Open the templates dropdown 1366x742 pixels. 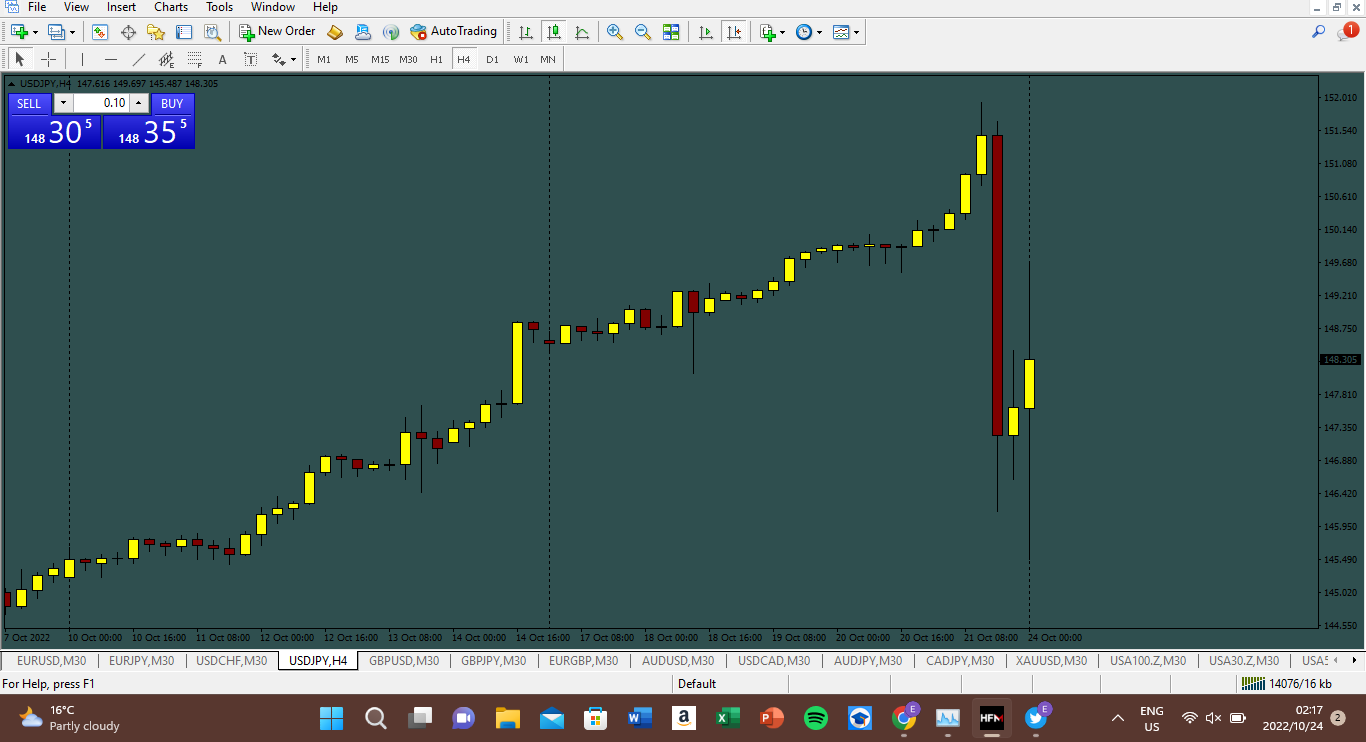pyautogui.click(x=846, y=32)
